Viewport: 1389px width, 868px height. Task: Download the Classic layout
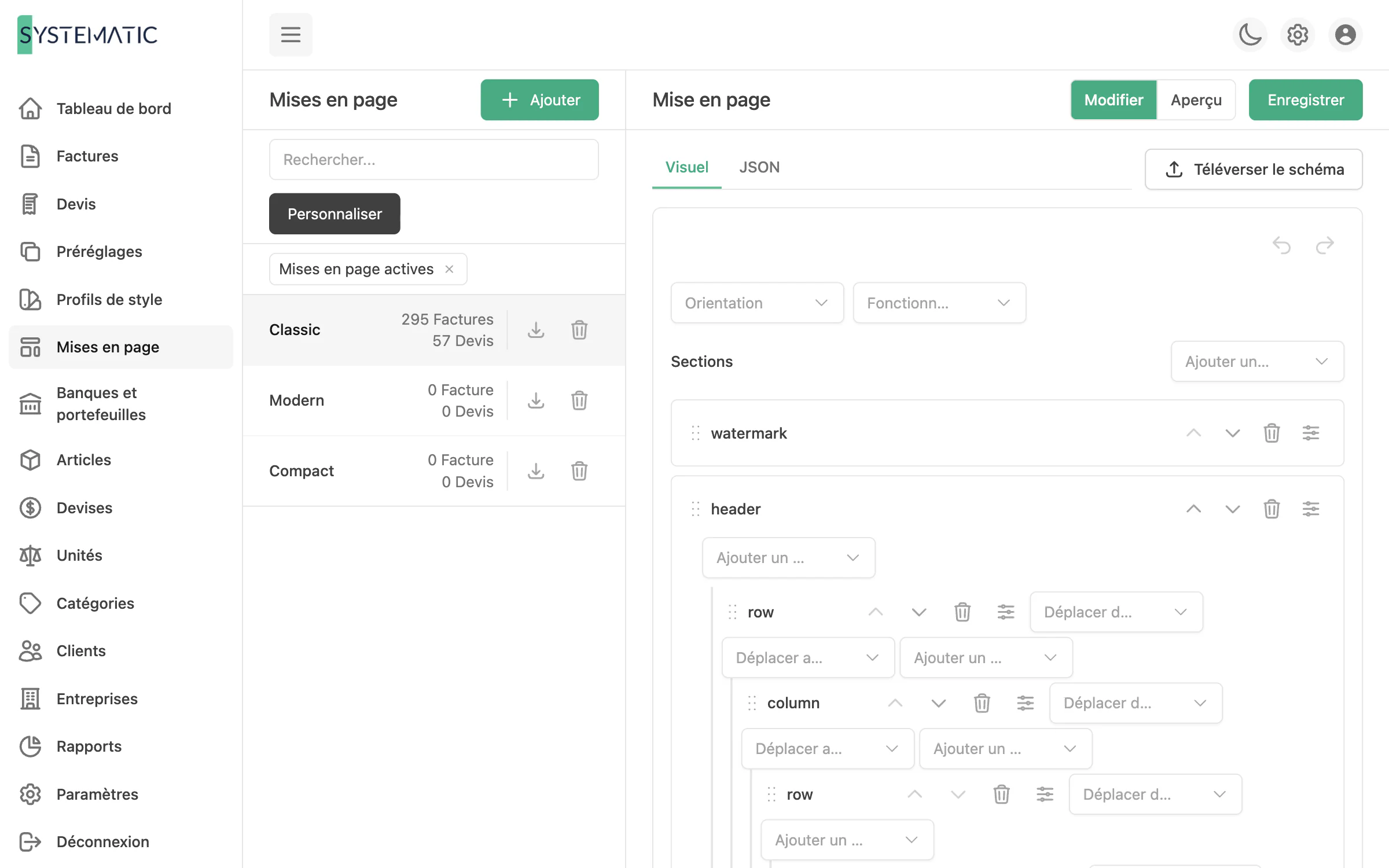coord(536,330)
